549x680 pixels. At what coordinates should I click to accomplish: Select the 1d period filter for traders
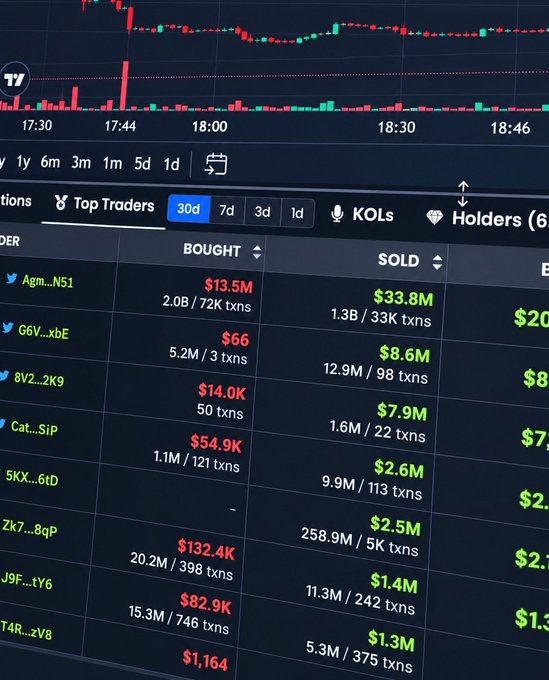(x=297, y=213)
